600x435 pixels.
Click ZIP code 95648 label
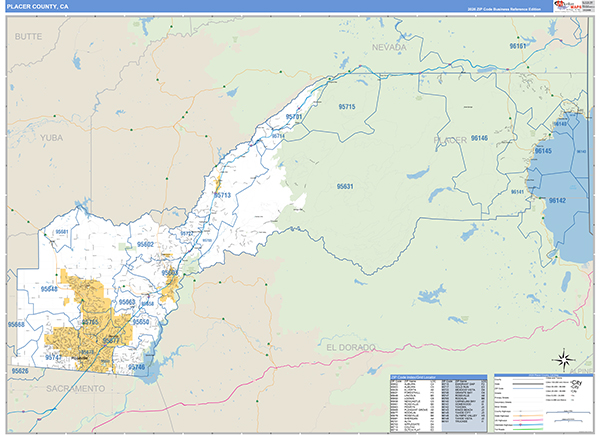click(51, 288)
